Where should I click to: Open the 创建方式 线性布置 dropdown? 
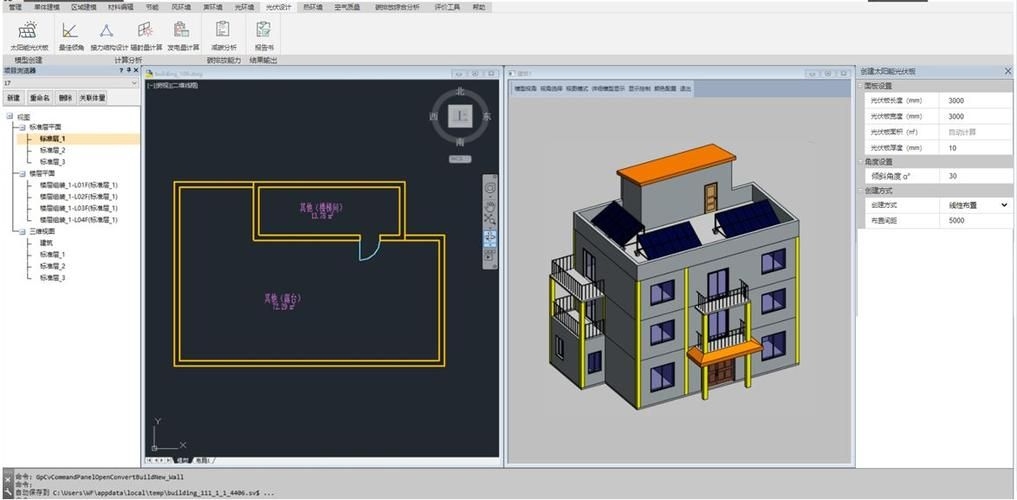(1004, 205)
